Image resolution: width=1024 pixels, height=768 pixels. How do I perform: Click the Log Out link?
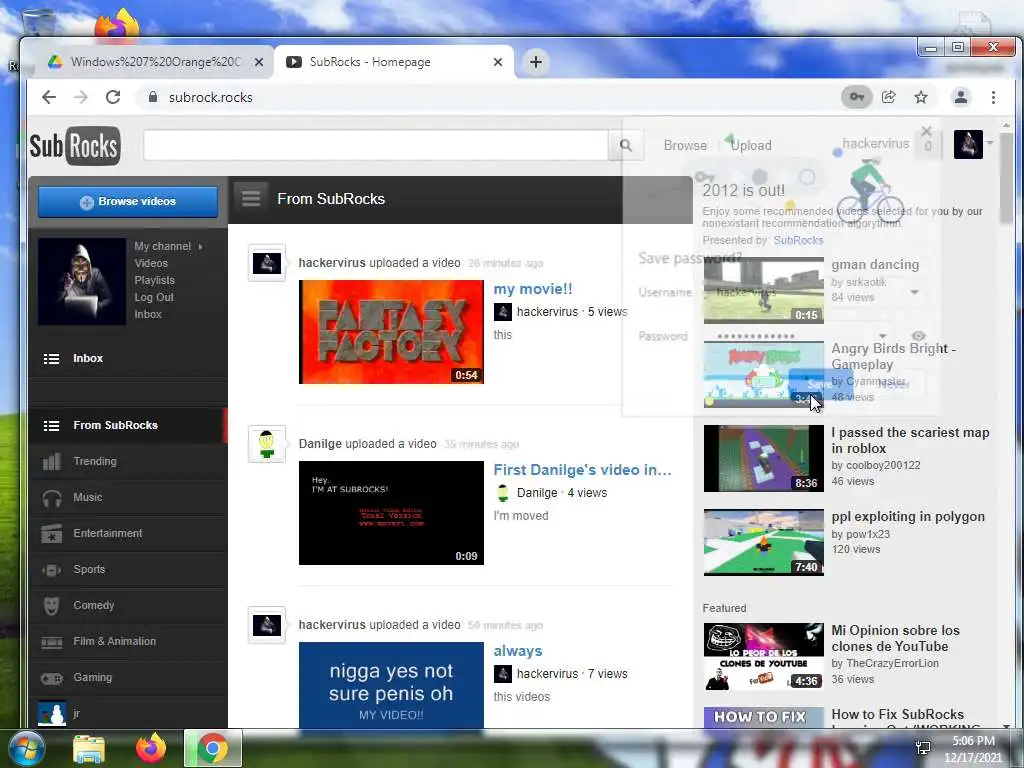[x=154, y=297]
